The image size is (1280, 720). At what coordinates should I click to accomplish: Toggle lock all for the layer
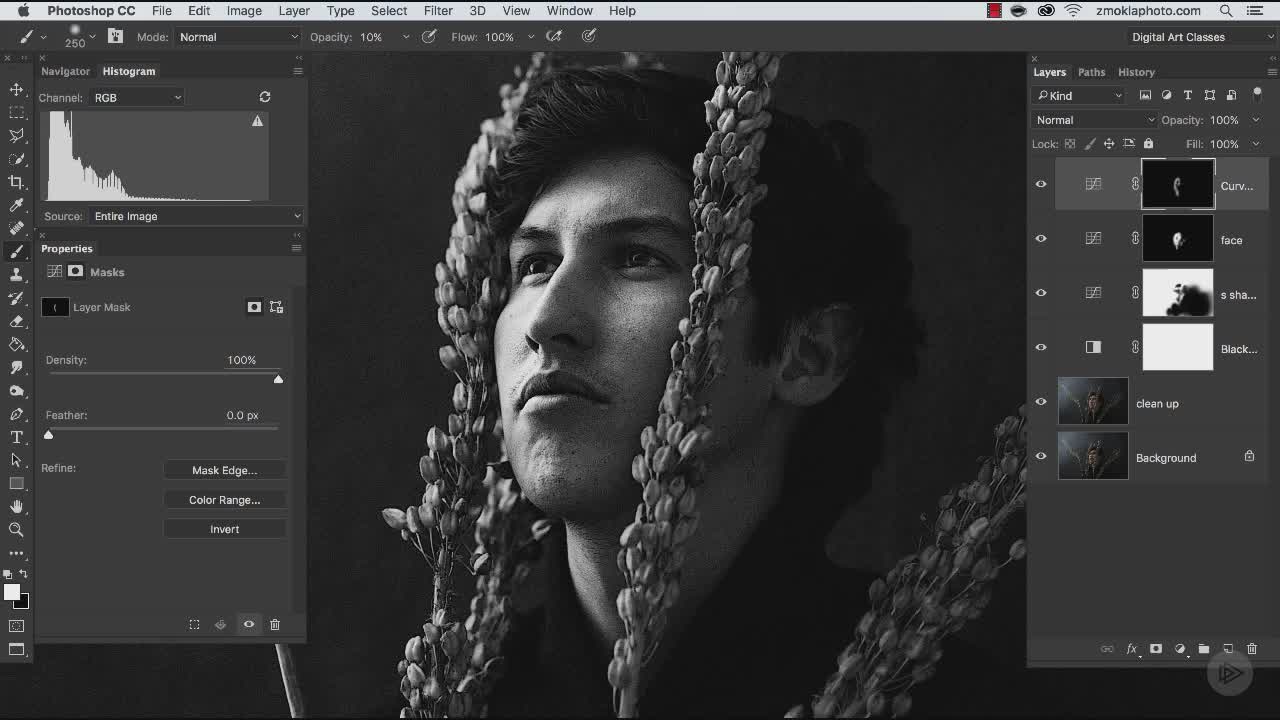point(1148,144)
